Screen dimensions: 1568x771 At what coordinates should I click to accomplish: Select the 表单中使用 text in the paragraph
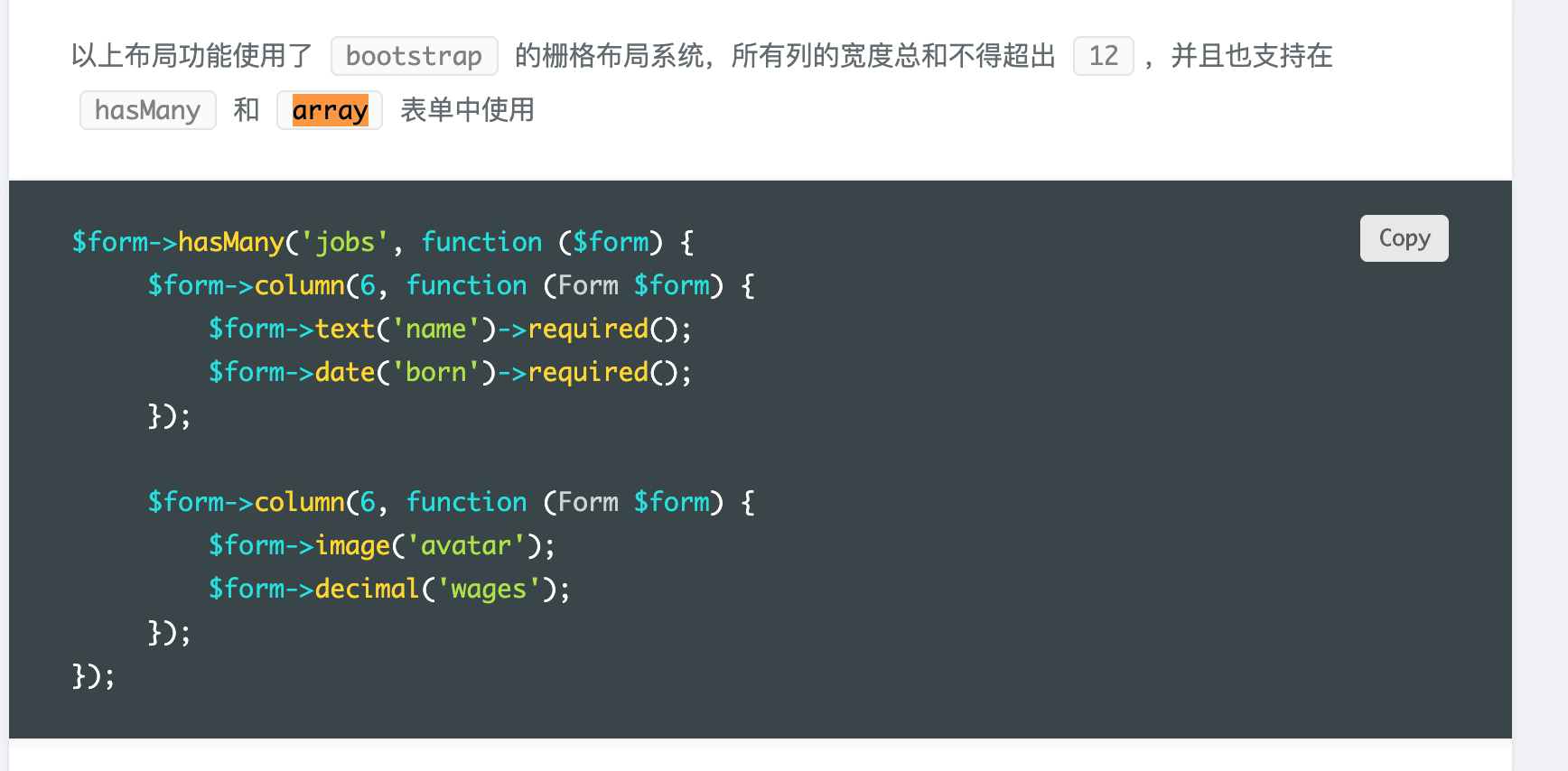pos(466,110)
